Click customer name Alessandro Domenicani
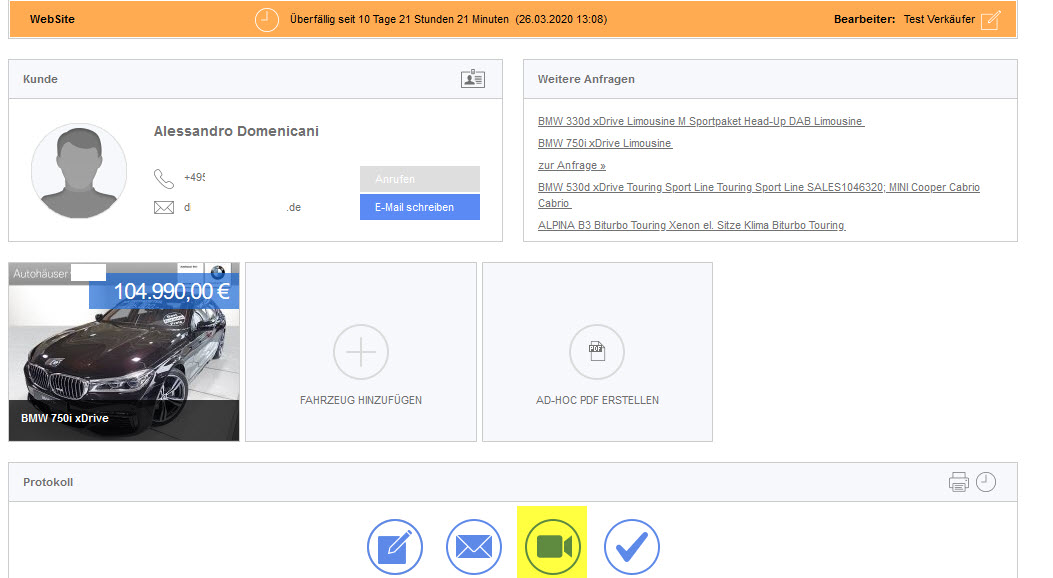 point(236,132)
